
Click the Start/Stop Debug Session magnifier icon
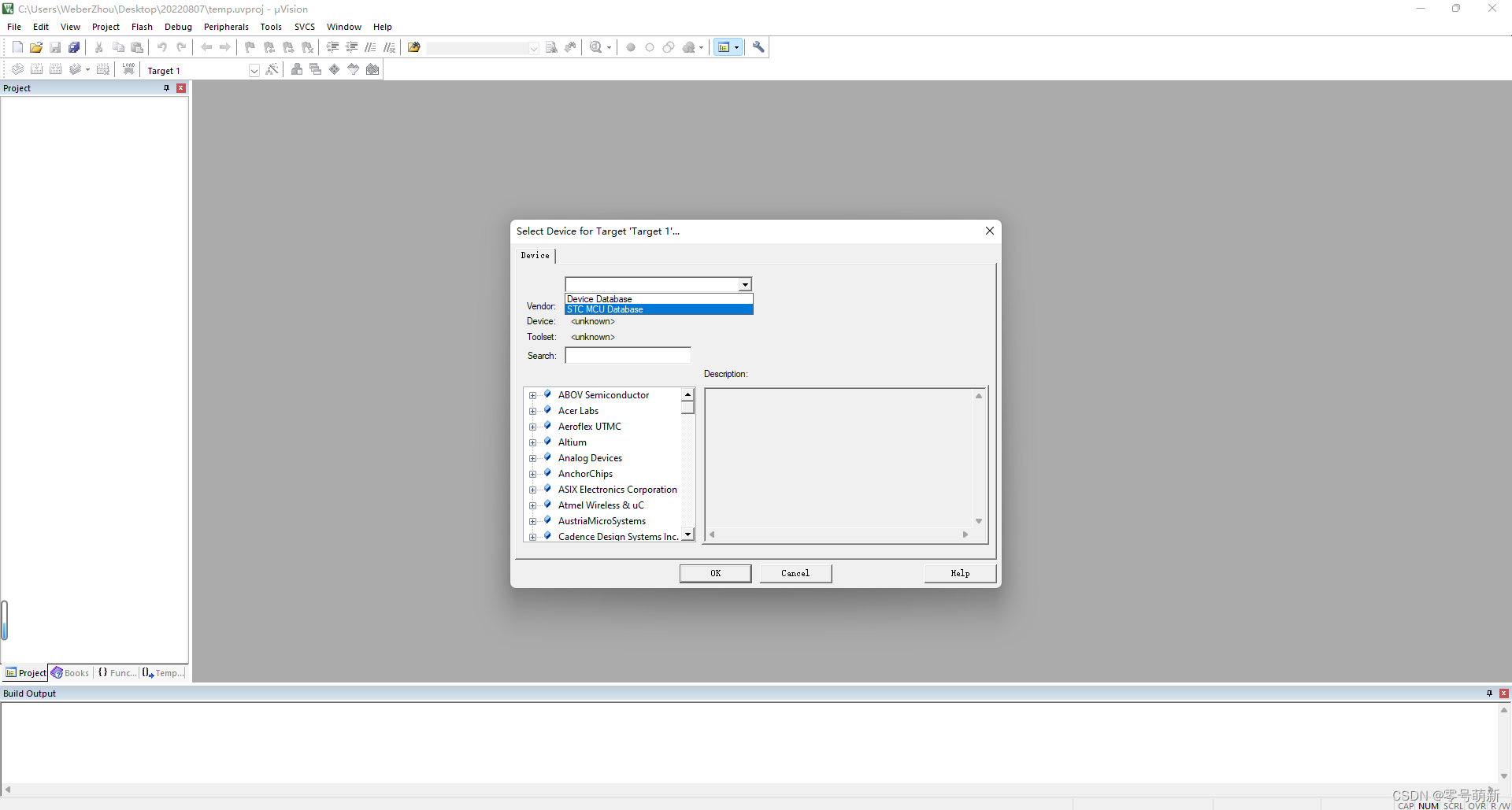coord(596,47)
